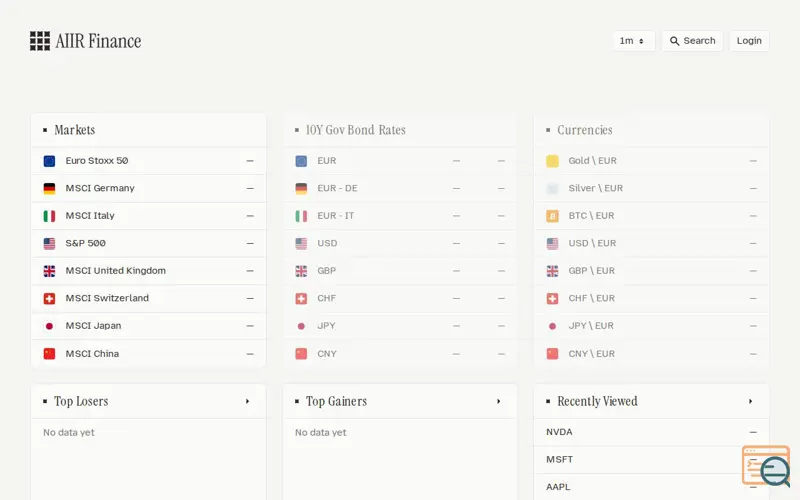The width and height of the screenshot is (800, 500).
Task: Click the Recently Viewed heading text
Action: tap(597, 402)
